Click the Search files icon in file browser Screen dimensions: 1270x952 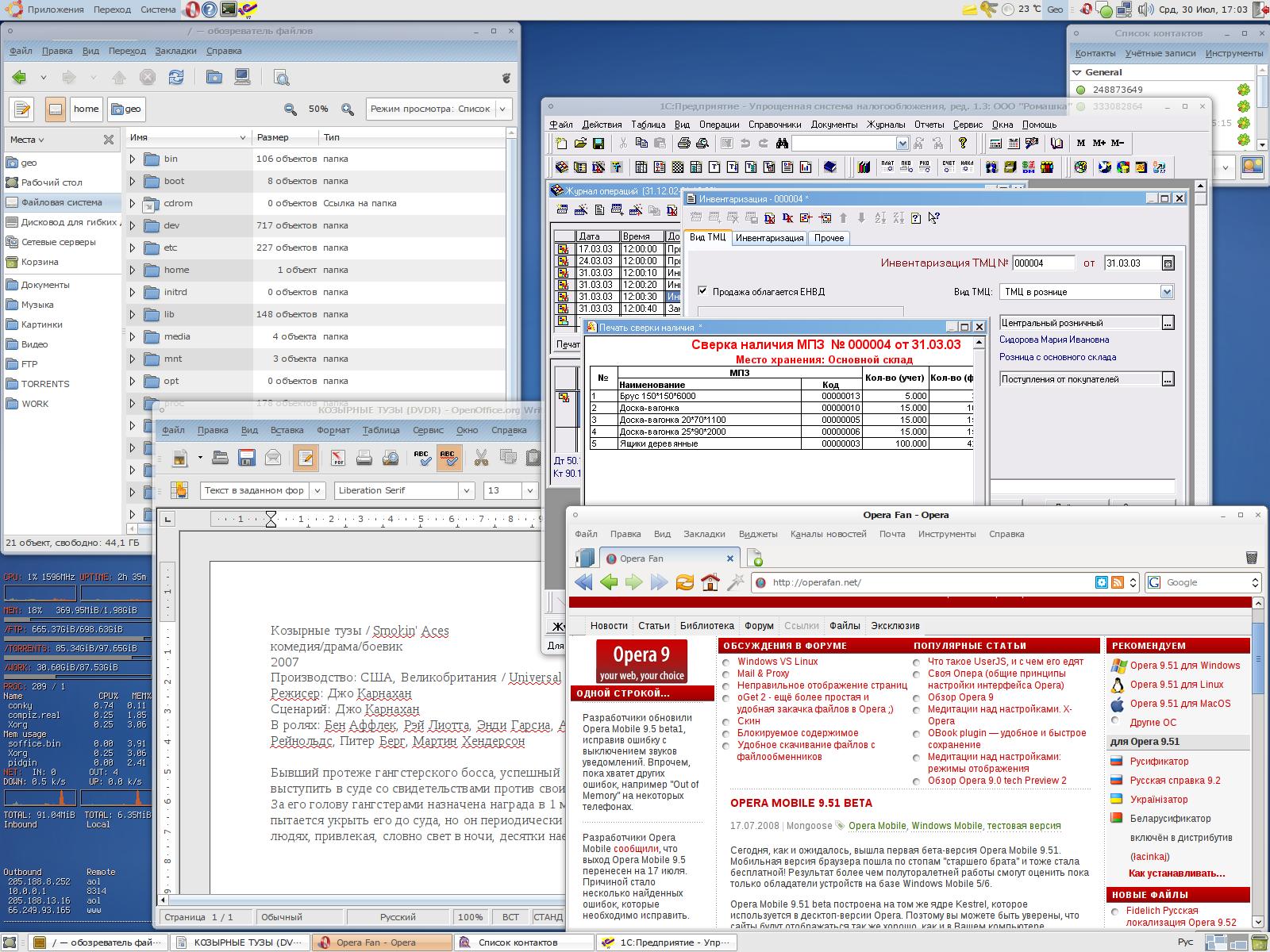(281, 77)
